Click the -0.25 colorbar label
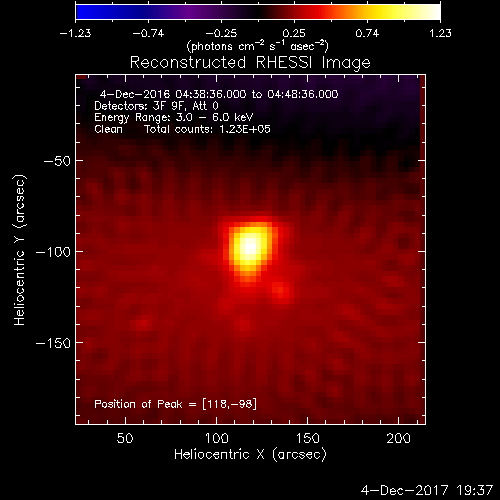The height and width of the screenshot is (500, 500). [221, 33]
